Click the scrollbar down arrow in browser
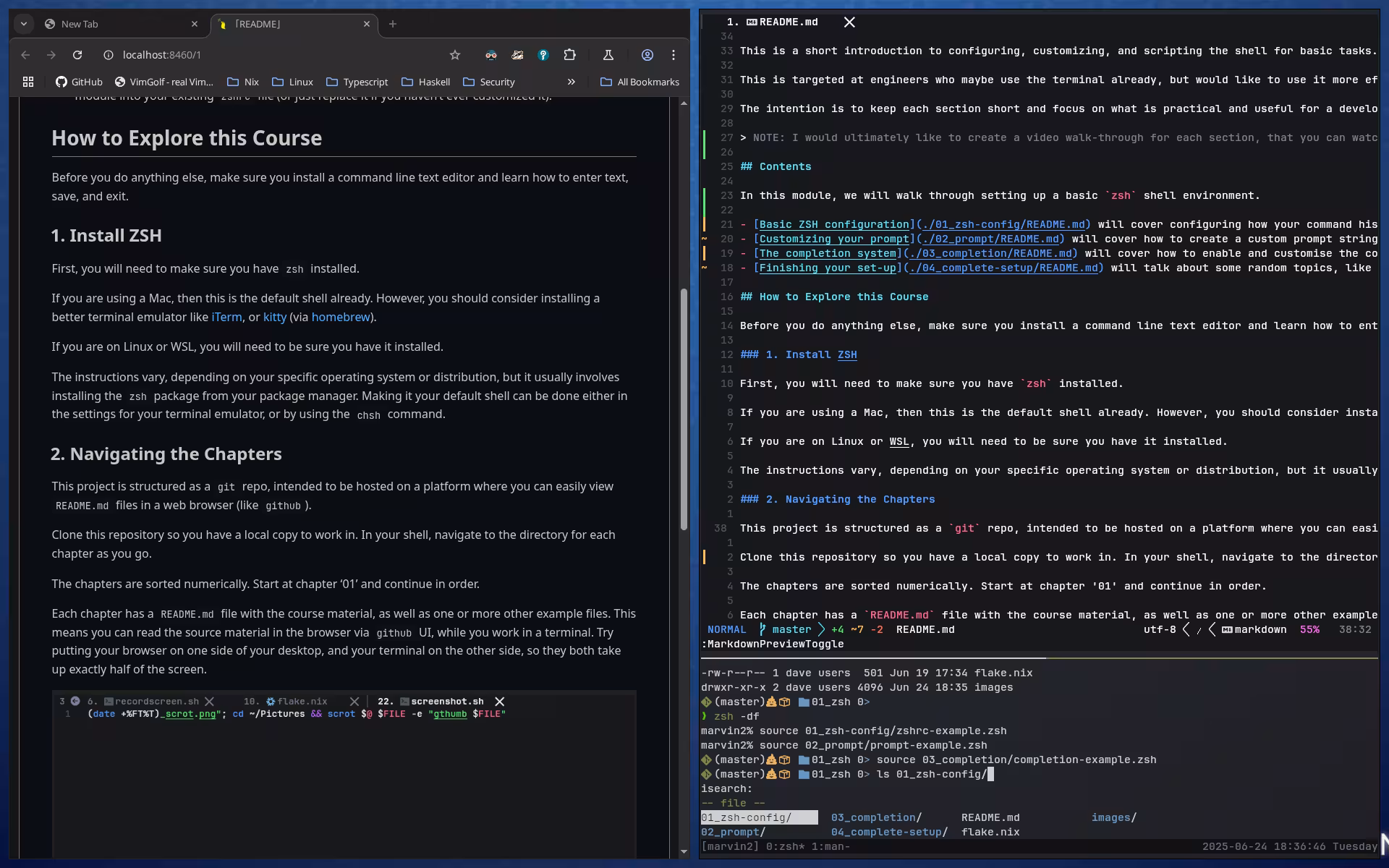 click(684, 851)
